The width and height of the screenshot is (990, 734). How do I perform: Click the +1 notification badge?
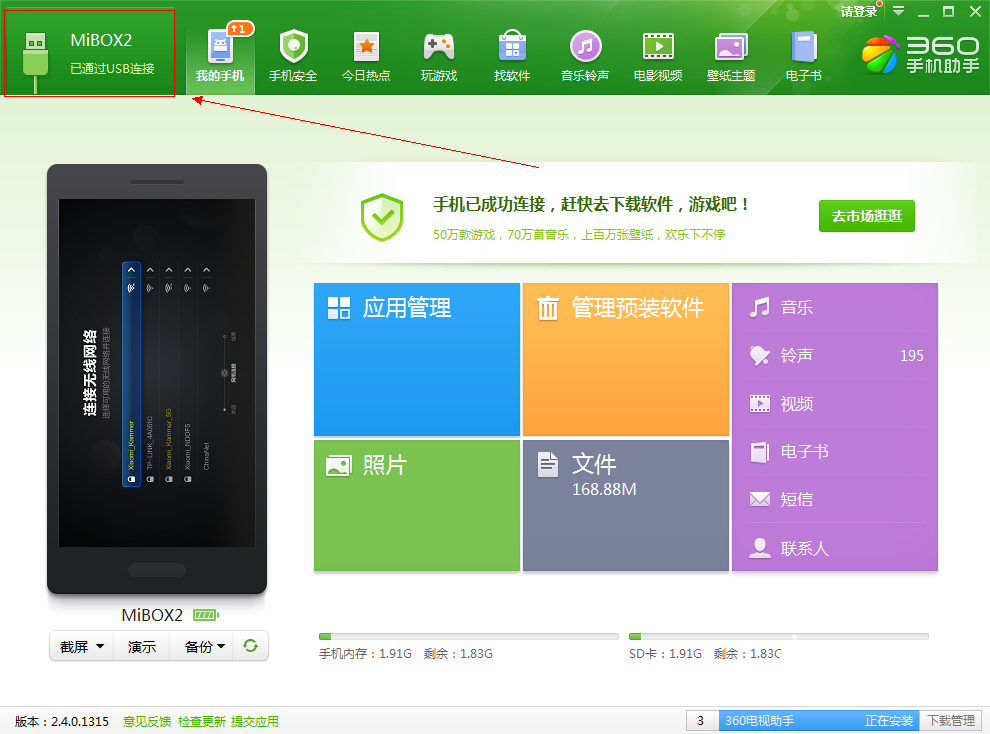(240, 28)
